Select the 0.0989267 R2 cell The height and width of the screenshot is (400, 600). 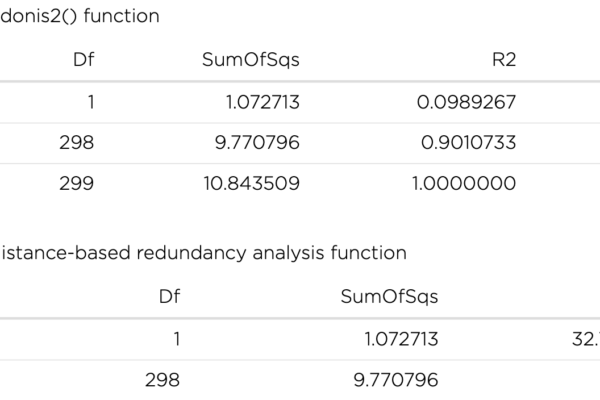tap(466, 102)
